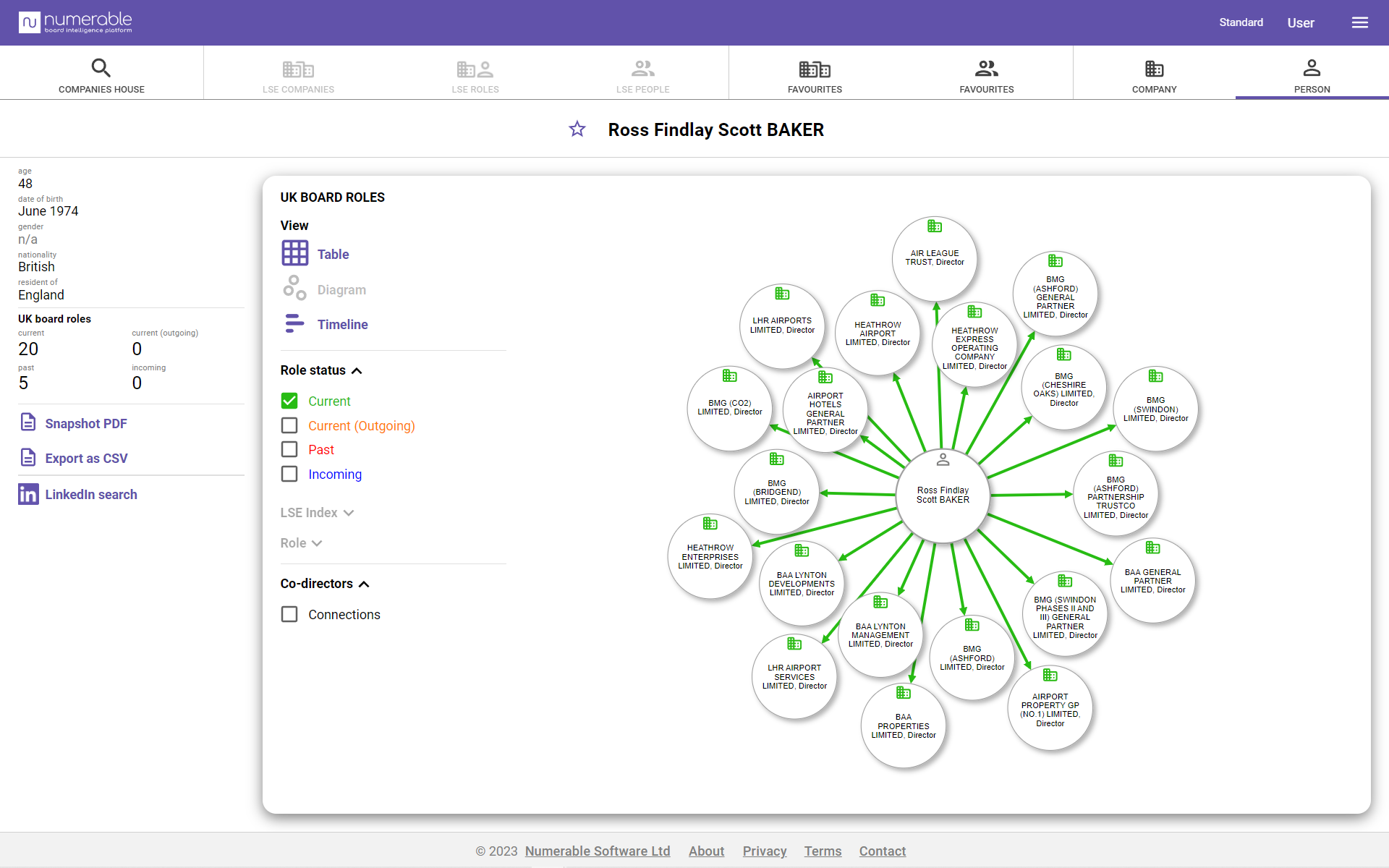This screenshot has width=1389, height=868.
Task: Open the Contact link
Action: pyautogui.click(x=882, y=851)
